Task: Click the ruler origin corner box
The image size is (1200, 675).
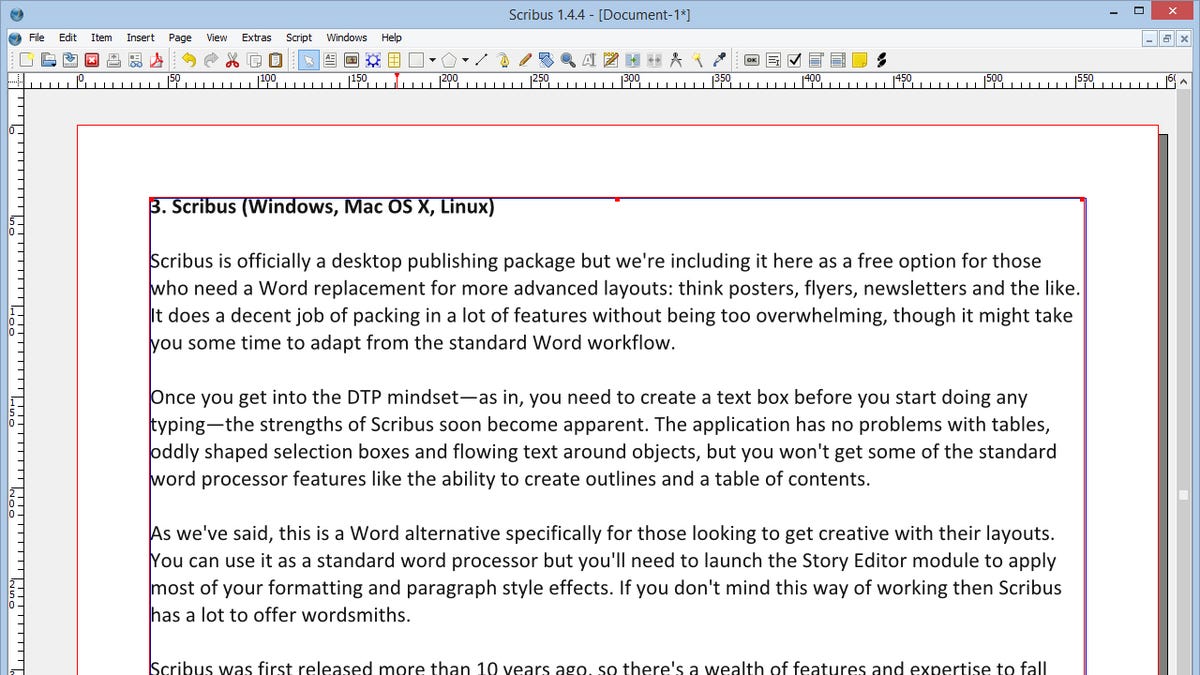Action: 14,80
